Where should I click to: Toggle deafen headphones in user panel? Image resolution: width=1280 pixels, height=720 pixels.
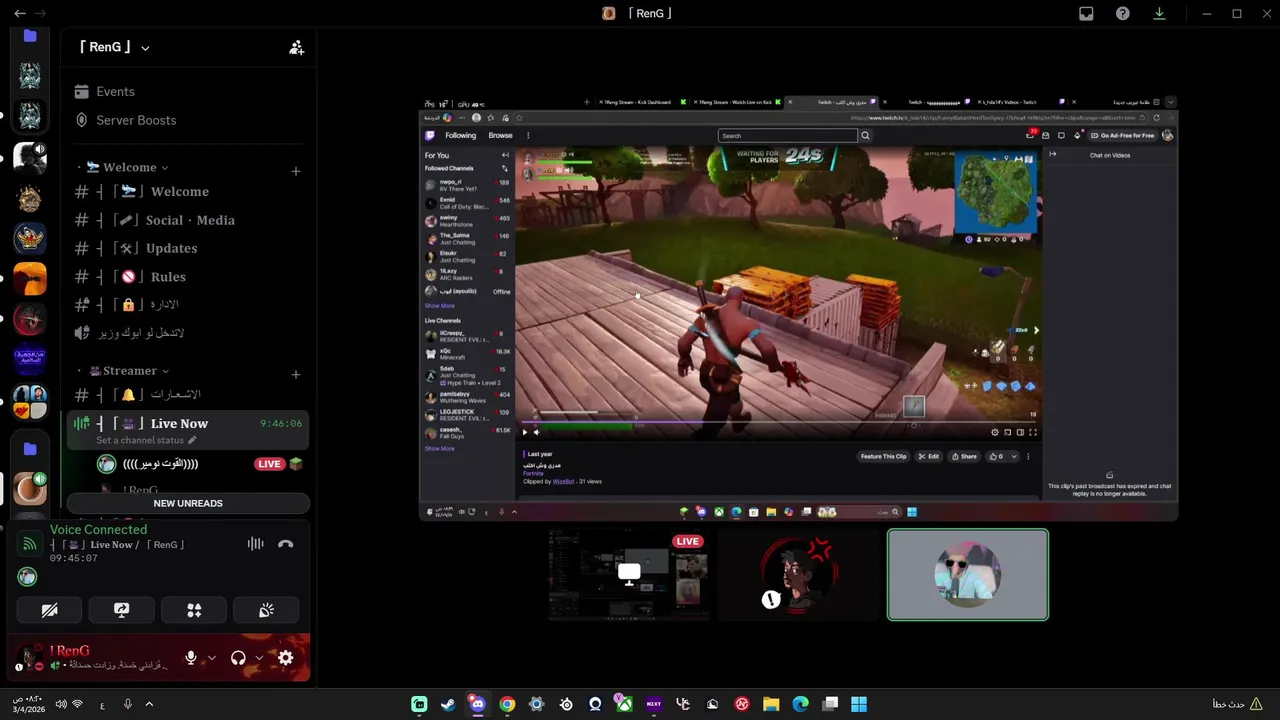tap(238, 658)
